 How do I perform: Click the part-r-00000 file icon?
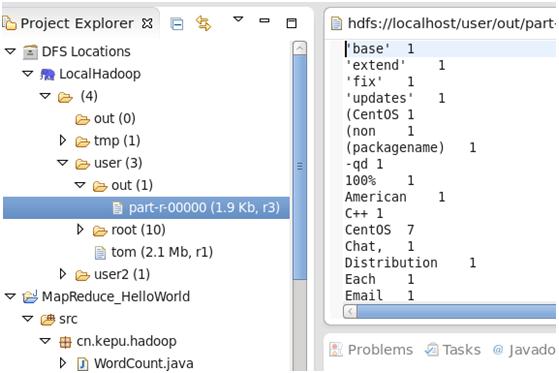(117, 208)
